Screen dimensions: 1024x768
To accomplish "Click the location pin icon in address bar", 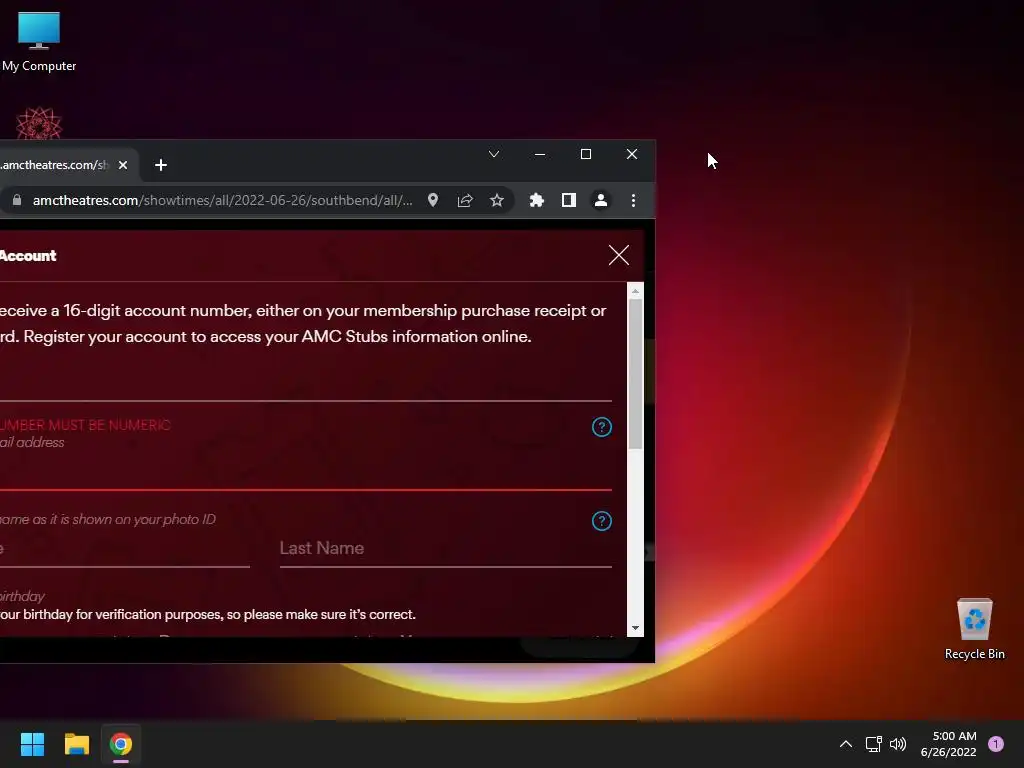I will 432,200.
